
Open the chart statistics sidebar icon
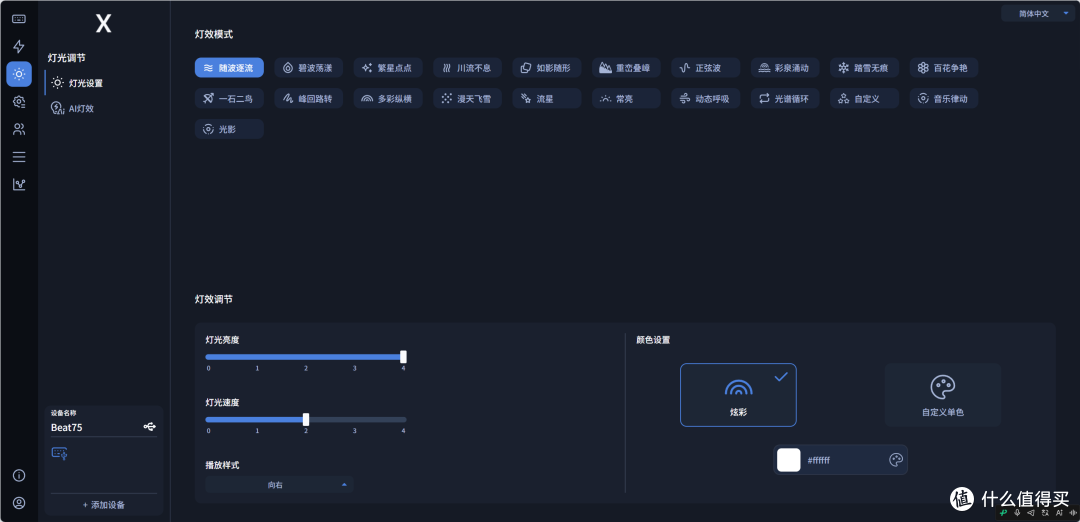click(19, 184)
